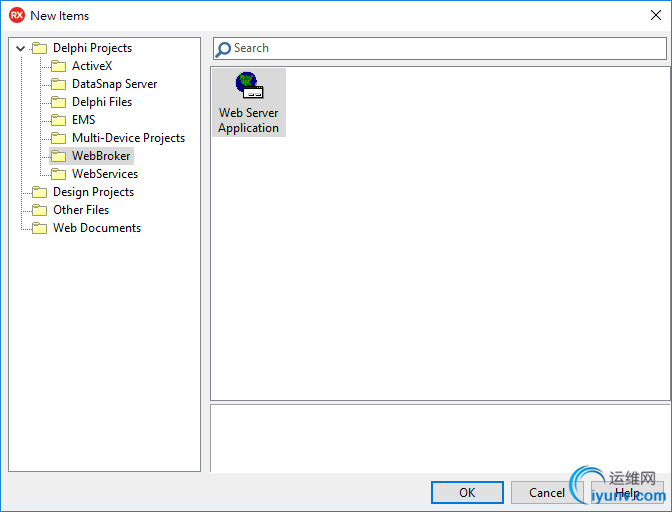672x512 pixels.
Task: Click the Web Documents folder icon
Action: click(39, 228)
